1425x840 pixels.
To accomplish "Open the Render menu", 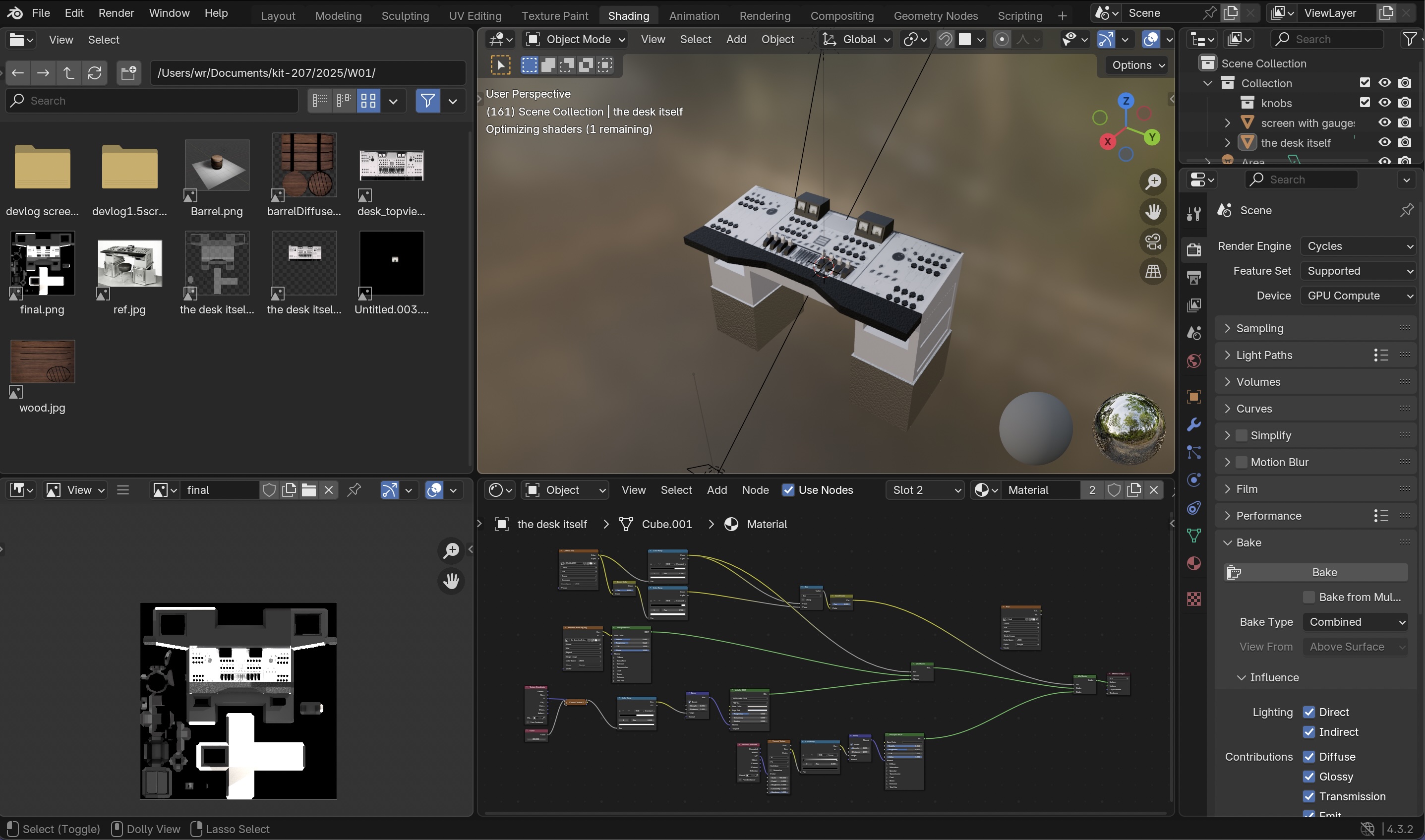I will (x=116, y=13).
